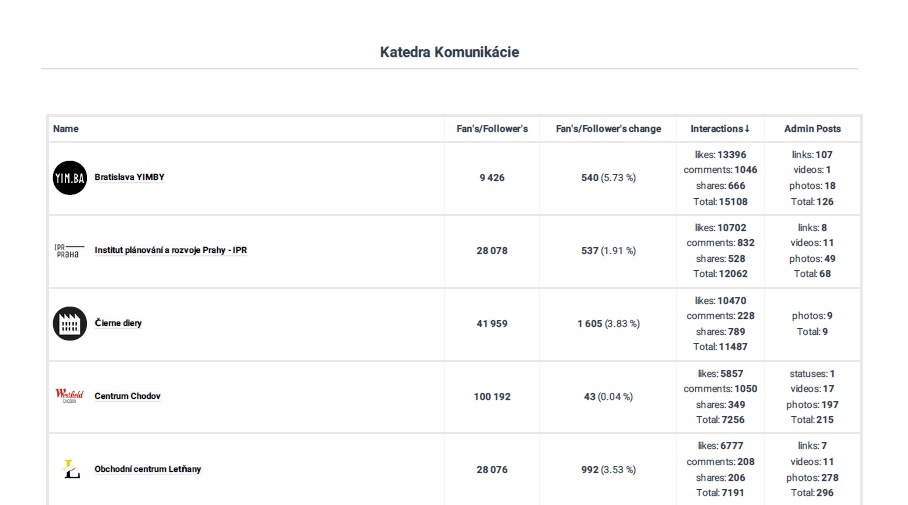Sort by Fan's/Follower's change header
The width and height of the screenshot is (908, 505).
(608, 129)
